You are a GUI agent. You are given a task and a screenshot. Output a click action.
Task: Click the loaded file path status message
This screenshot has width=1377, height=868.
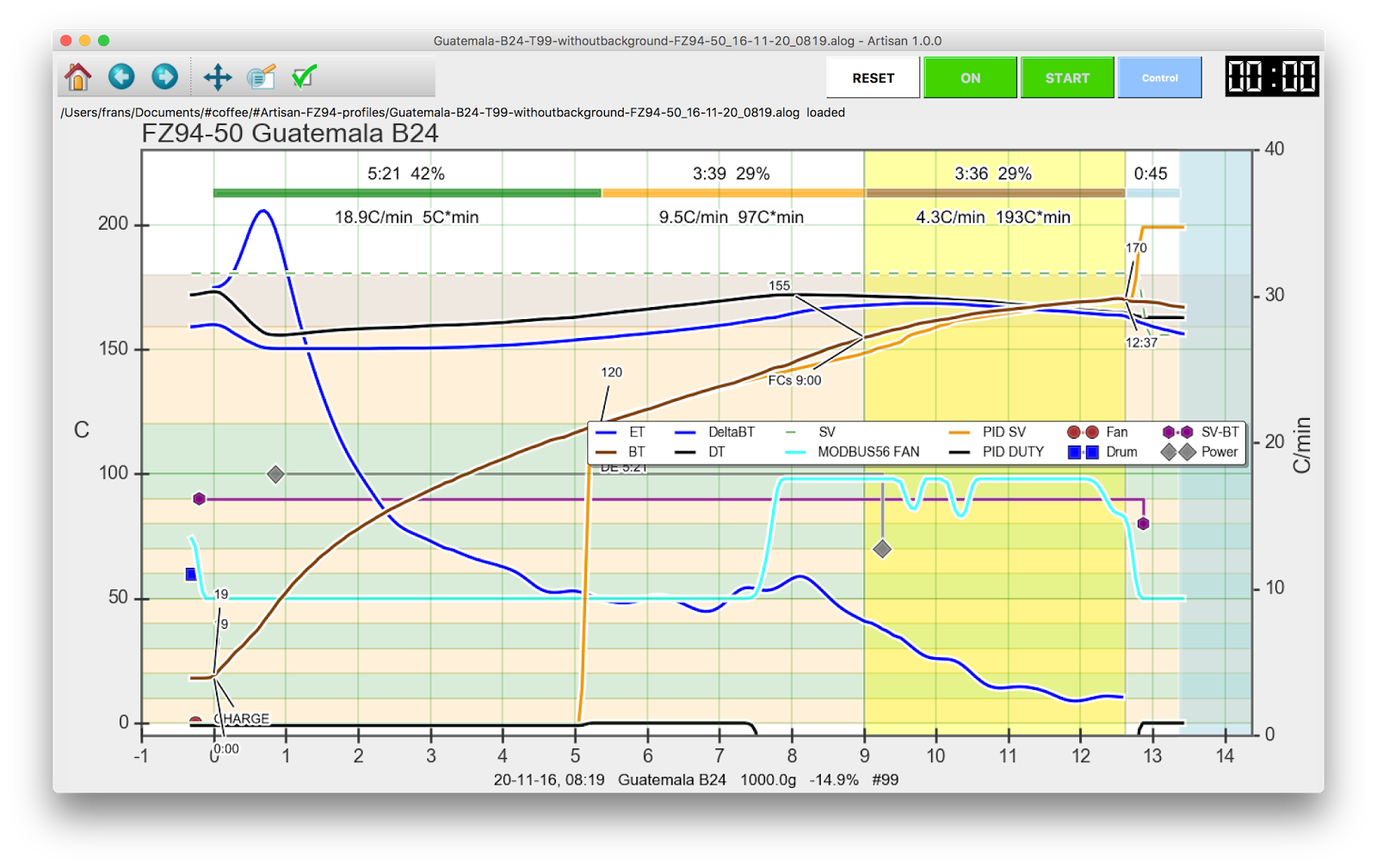click(x=453, y=113)
